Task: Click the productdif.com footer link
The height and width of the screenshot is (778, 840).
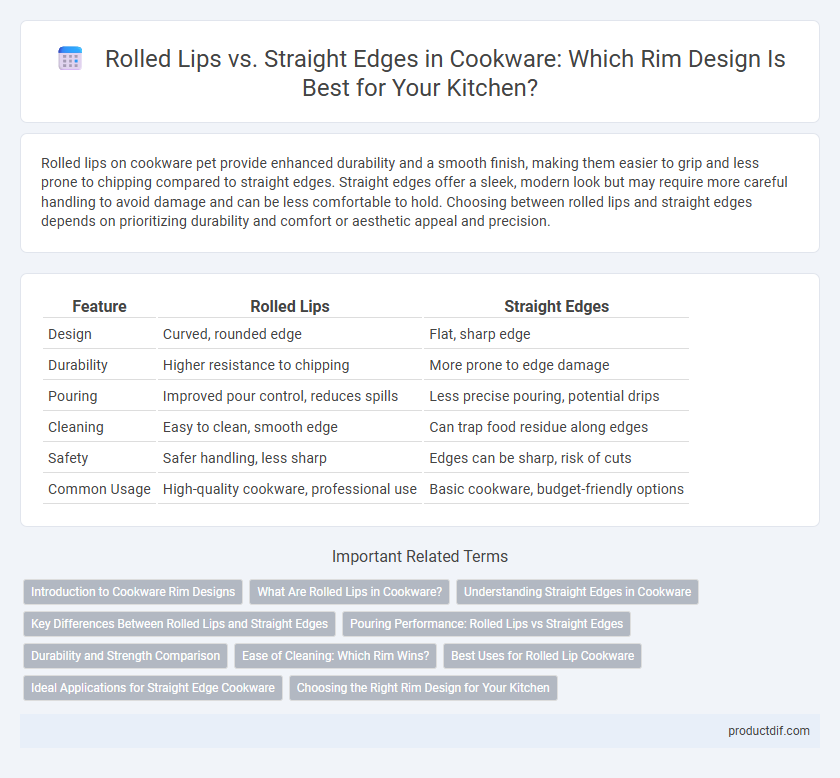Action: tap(768, 731)
